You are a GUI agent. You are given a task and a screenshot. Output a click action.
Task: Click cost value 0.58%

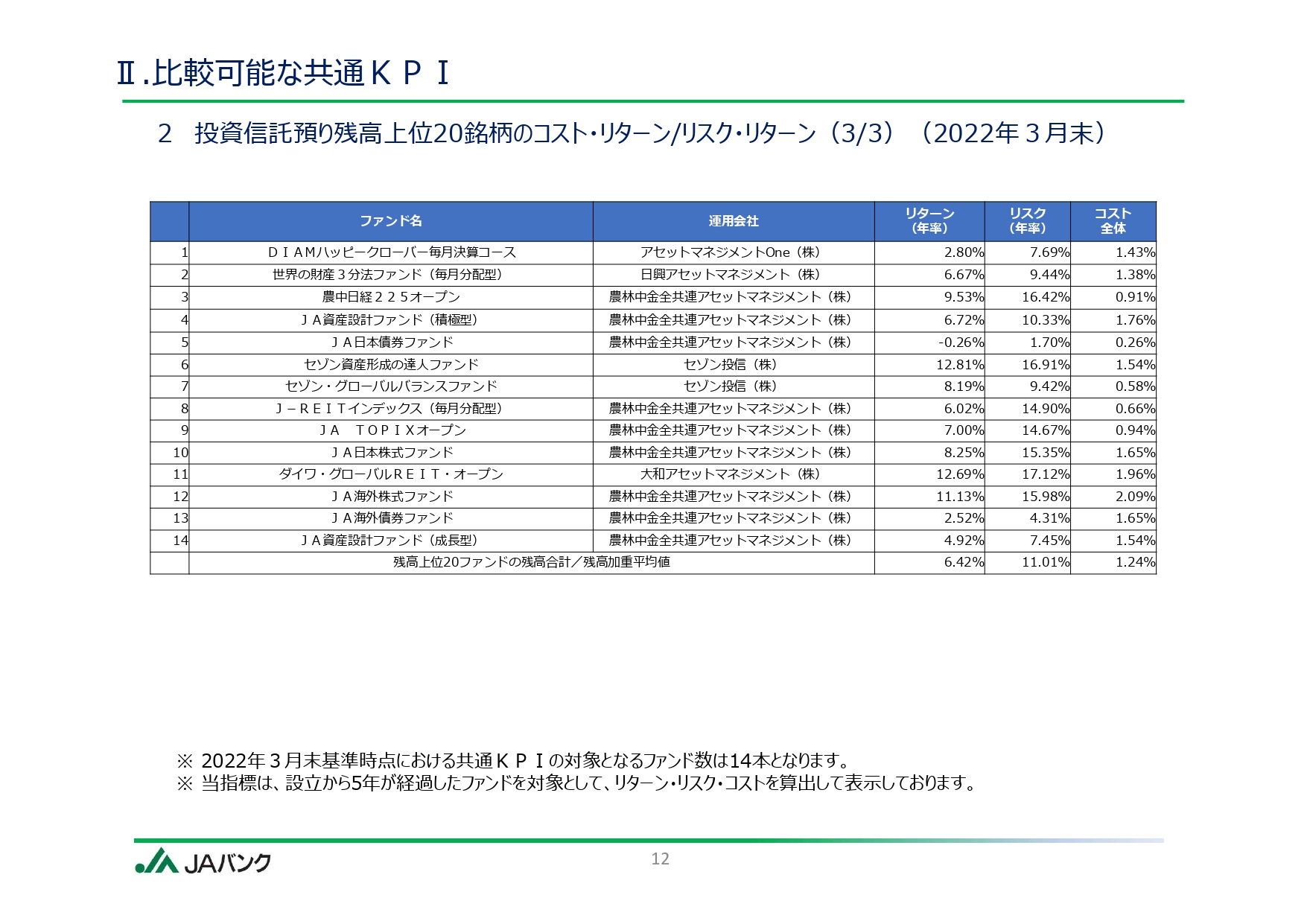pyautogui.click(x=1135, y=386)
